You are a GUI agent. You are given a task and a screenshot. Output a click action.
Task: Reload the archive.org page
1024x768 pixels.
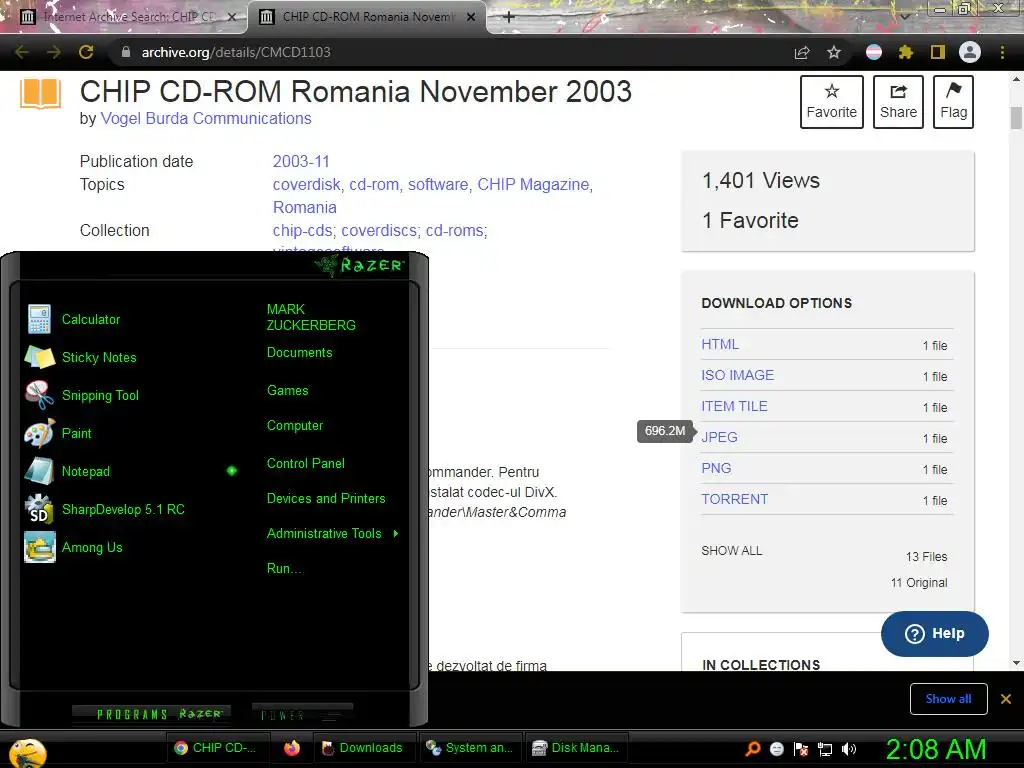click(86, 52)
